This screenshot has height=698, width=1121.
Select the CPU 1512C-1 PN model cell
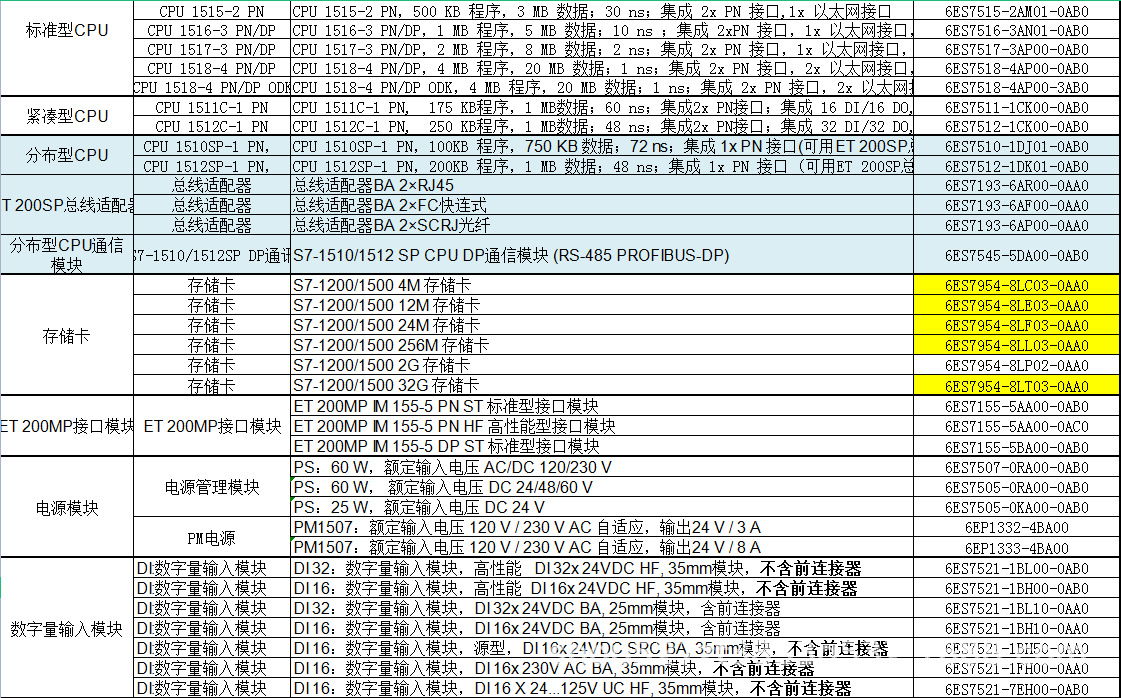[212, 127]
